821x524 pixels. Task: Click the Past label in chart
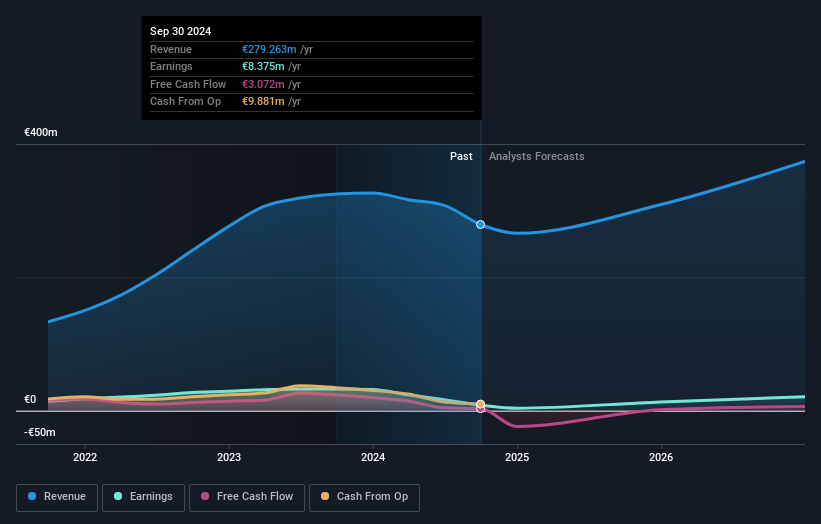click(x=461, y=156)
